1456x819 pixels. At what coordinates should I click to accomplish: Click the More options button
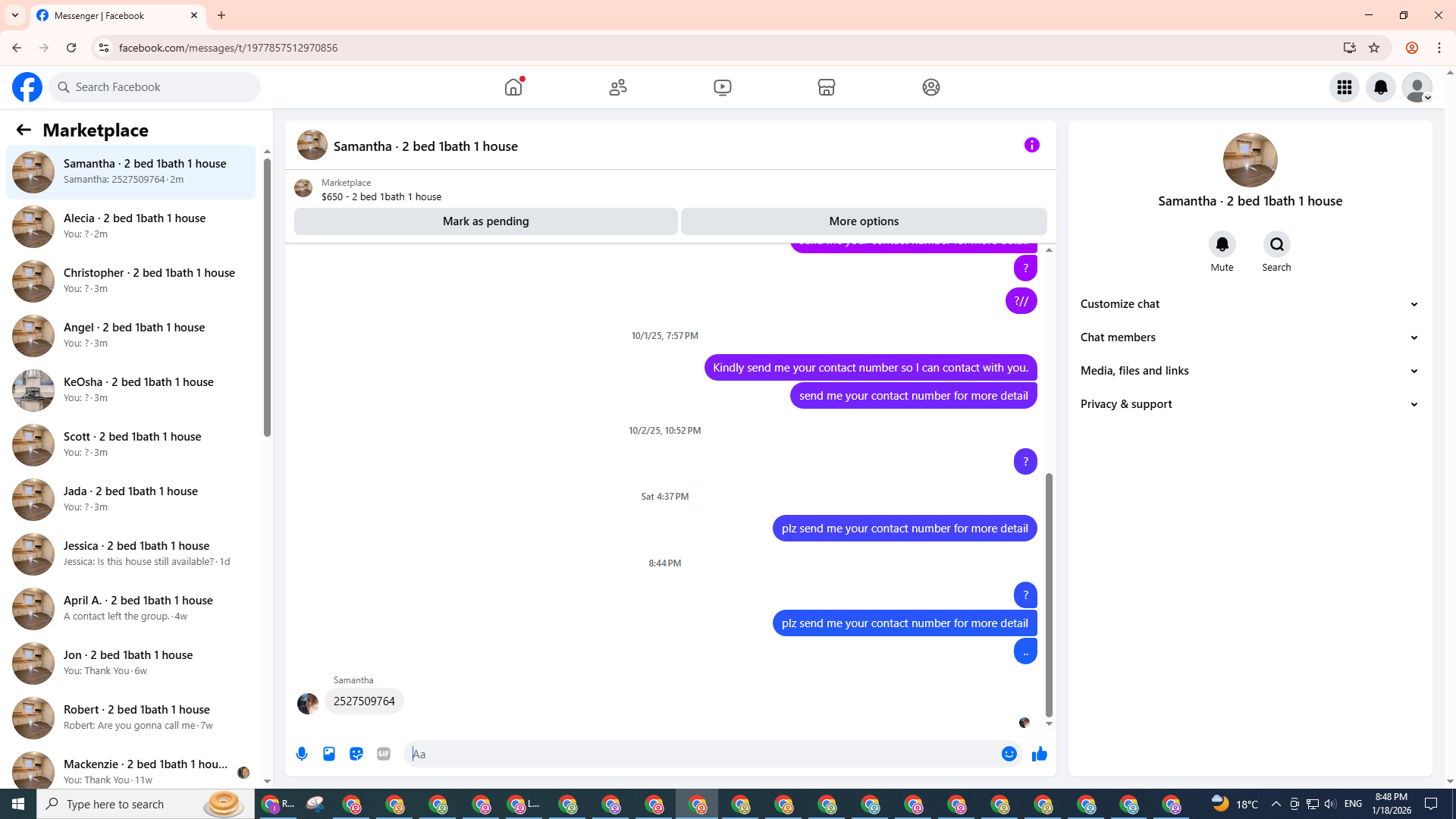pyautogui.click(x=864, y=221)
